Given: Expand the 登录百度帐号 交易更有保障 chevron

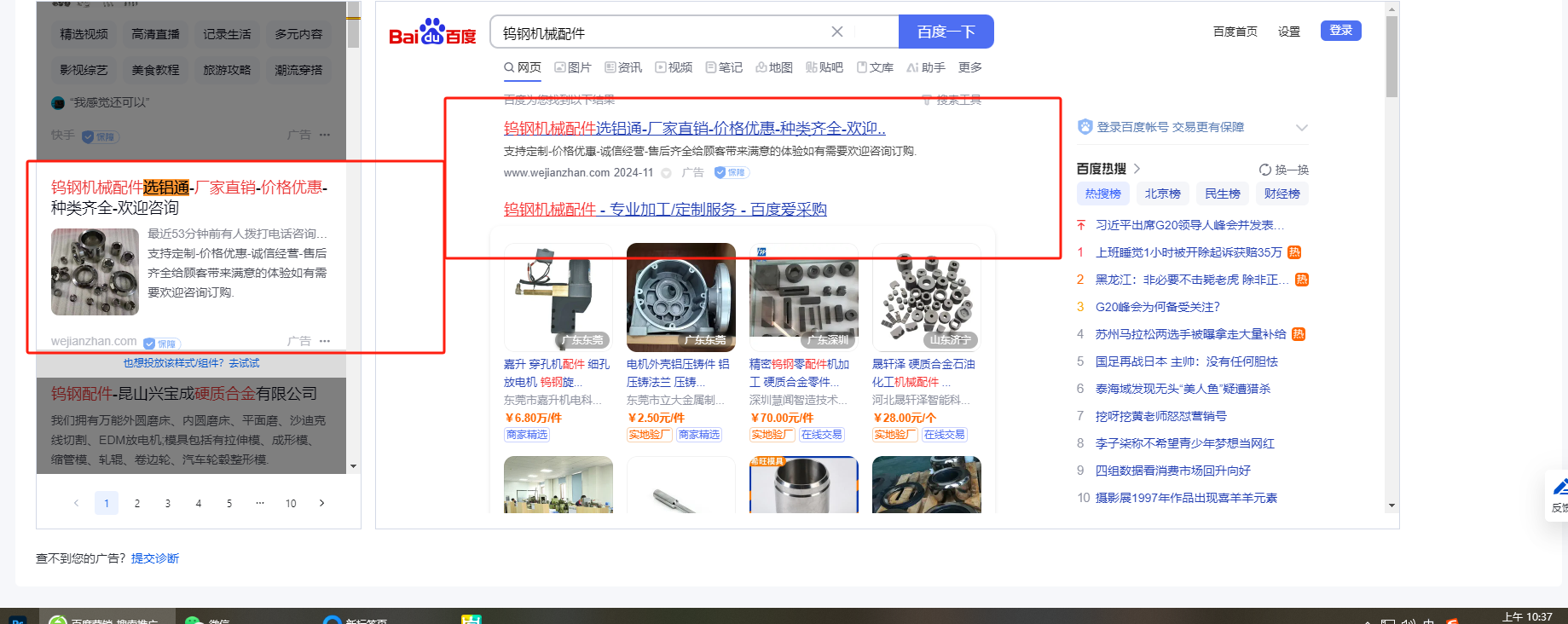Looking at the screenshot, I should coord(1301,127).
